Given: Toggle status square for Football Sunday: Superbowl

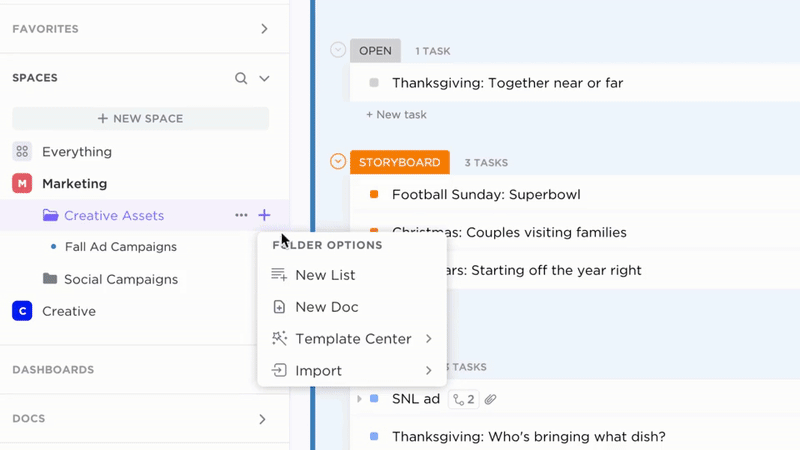Looking at the screenshot, I should 374,195.
